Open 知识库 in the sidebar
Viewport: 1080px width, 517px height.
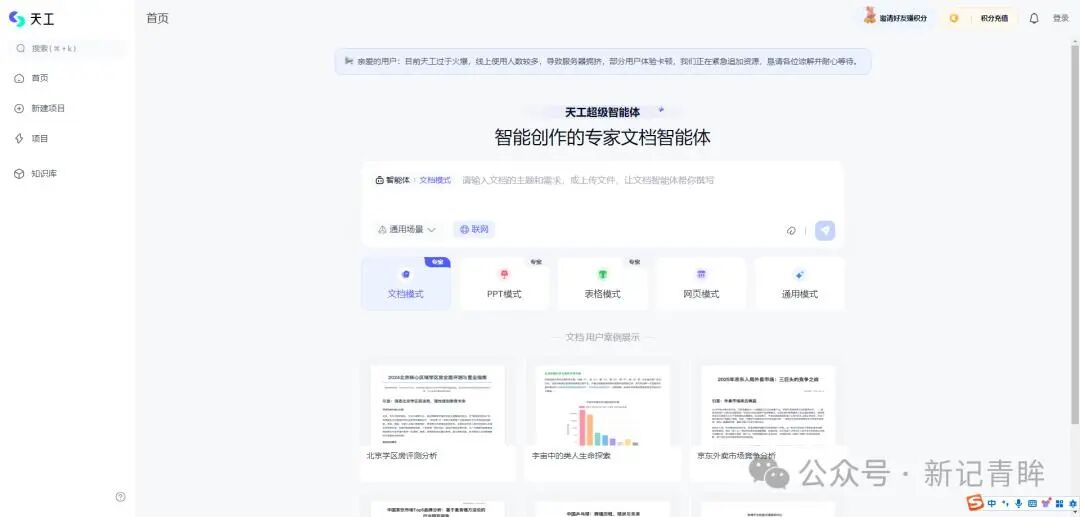tap(36, 173)
